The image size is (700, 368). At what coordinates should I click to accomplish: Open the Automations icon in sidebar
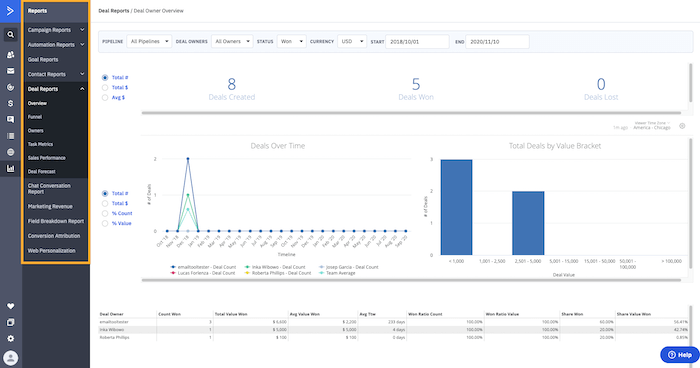(11, 87)
